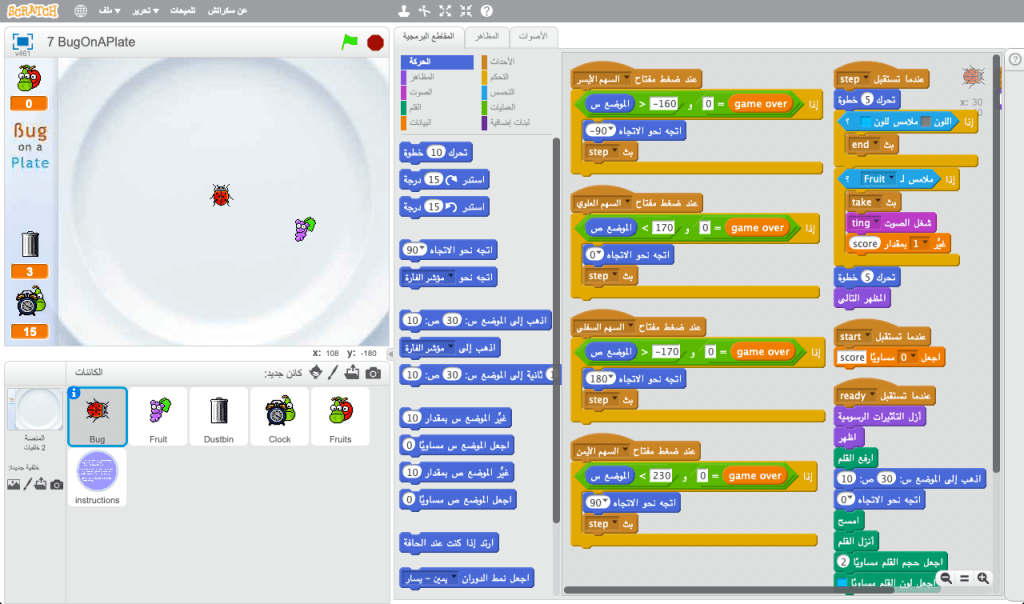Toggle full screen stage mode
Image resolution: width=1024 pixels, height=604 pixels.
point(21,42)
